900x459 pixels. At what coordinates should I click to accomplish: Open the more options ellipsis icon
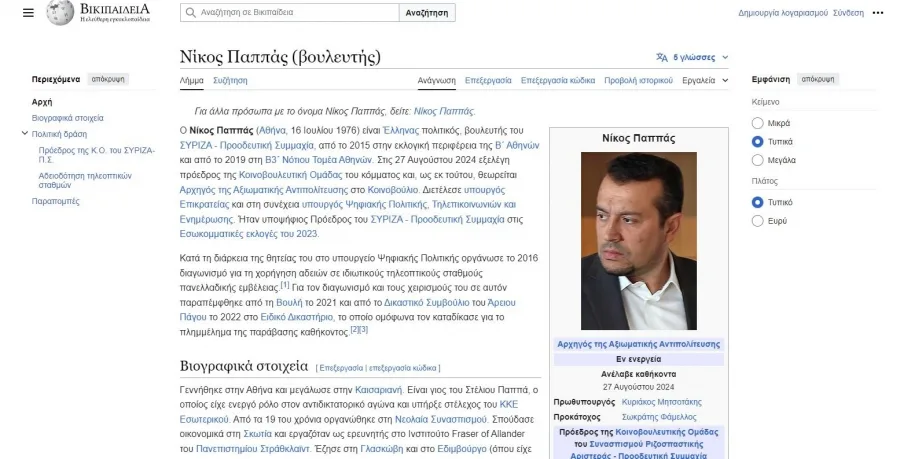click(x=878, y=13)
